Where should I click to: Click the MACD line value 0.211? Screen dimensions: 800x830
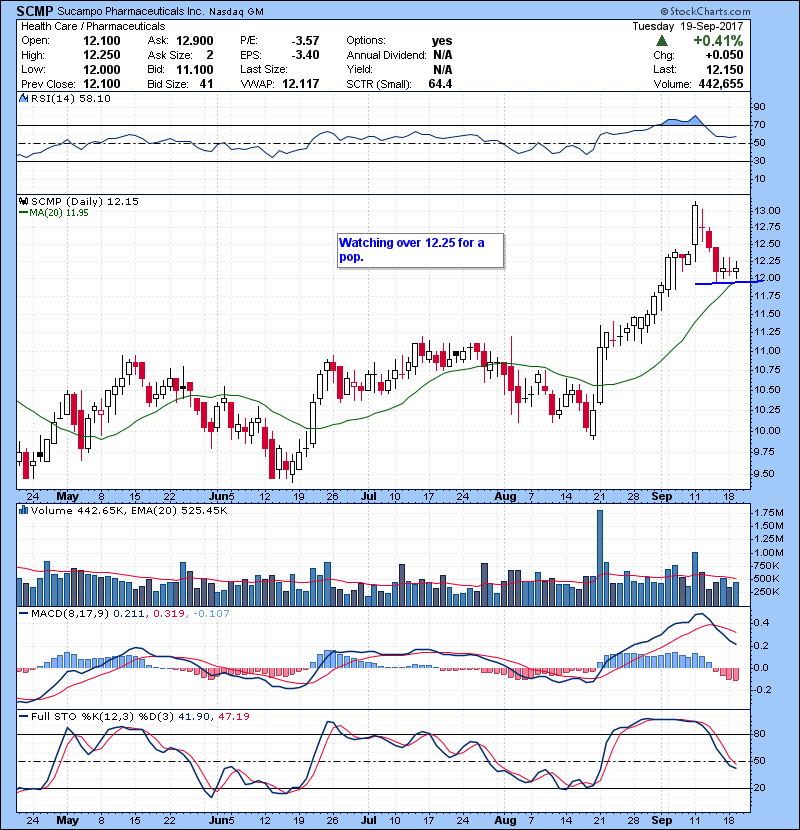point(128,614)
